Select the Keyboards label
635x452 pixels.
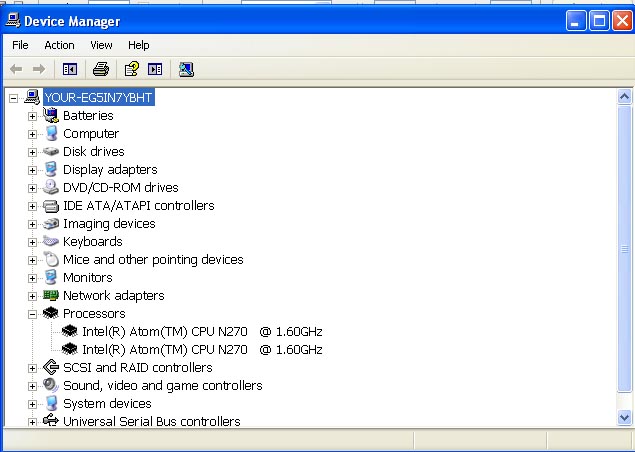93,241
